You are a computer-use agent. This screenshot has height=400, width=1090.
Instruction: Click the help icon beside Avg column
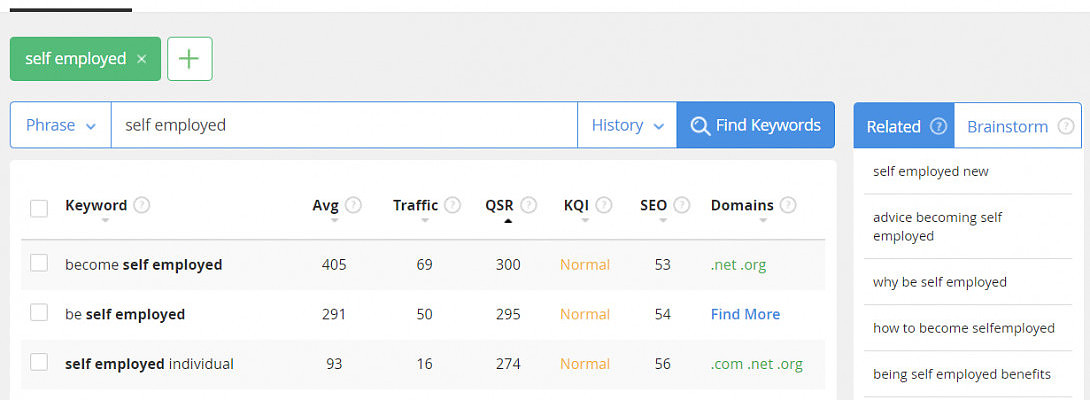[x=353, y=205]
